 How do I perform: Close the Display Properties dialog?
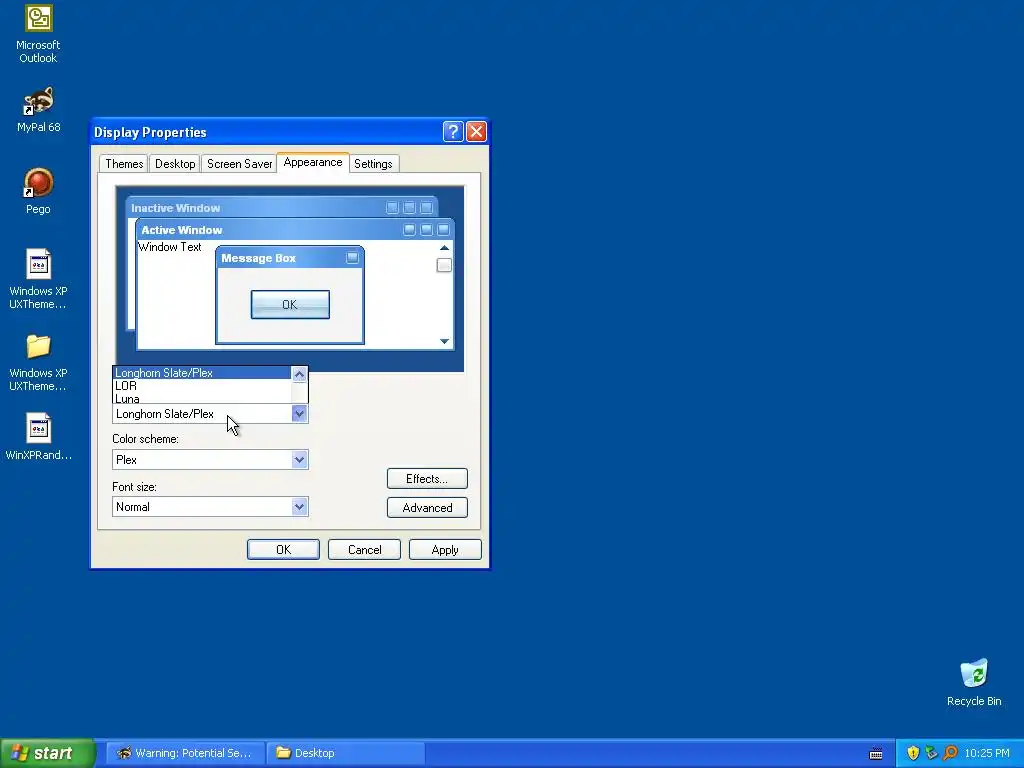coord(476,132)
